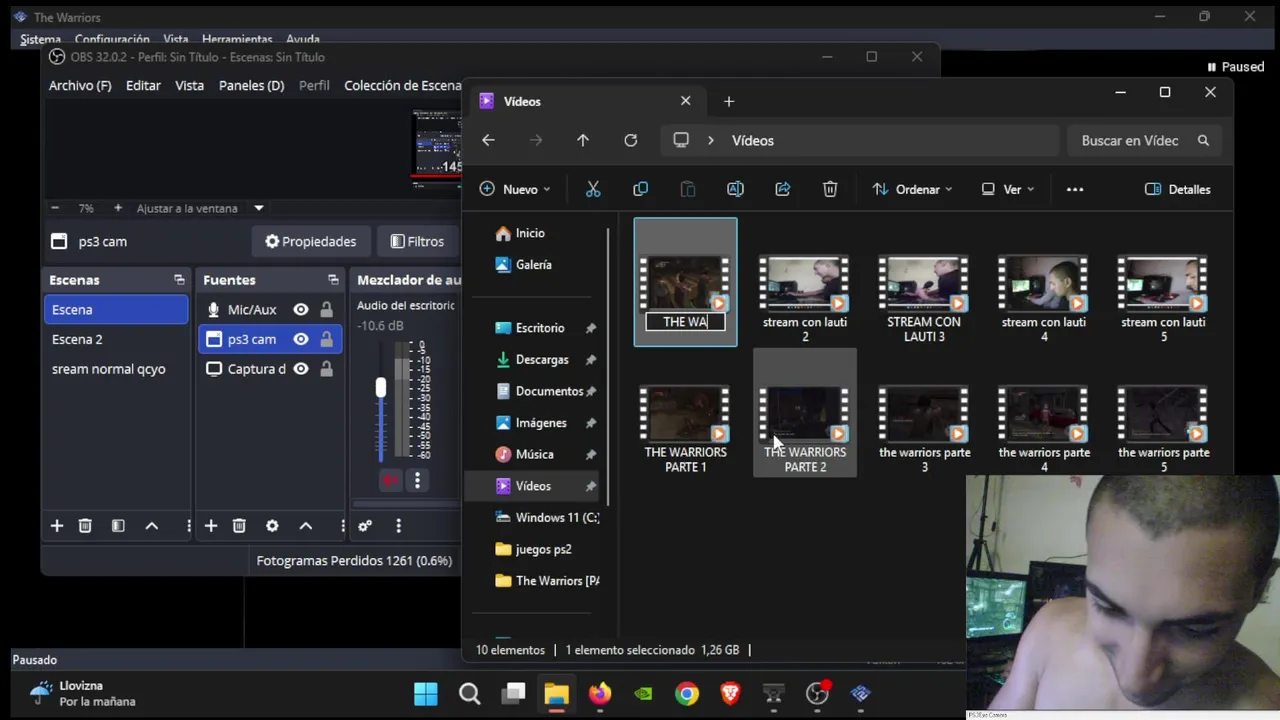Open Escritorio in Explorer sidebar
This screenshot has width=1280, height=720.
tap(540, 328)
